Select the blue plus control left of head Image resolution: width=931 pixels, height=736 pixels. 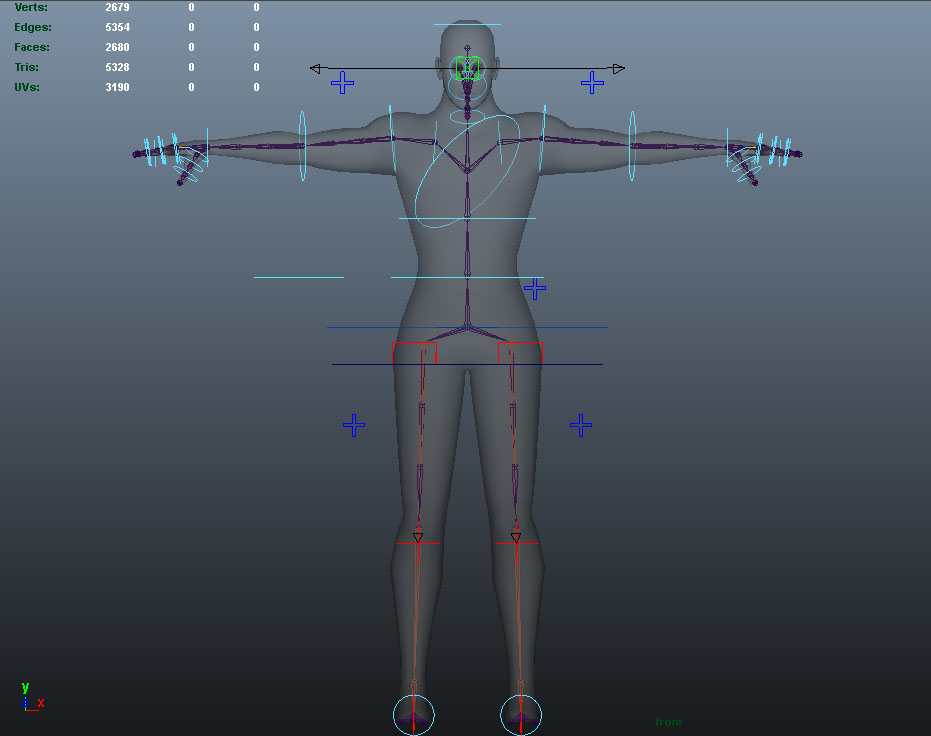343,83
